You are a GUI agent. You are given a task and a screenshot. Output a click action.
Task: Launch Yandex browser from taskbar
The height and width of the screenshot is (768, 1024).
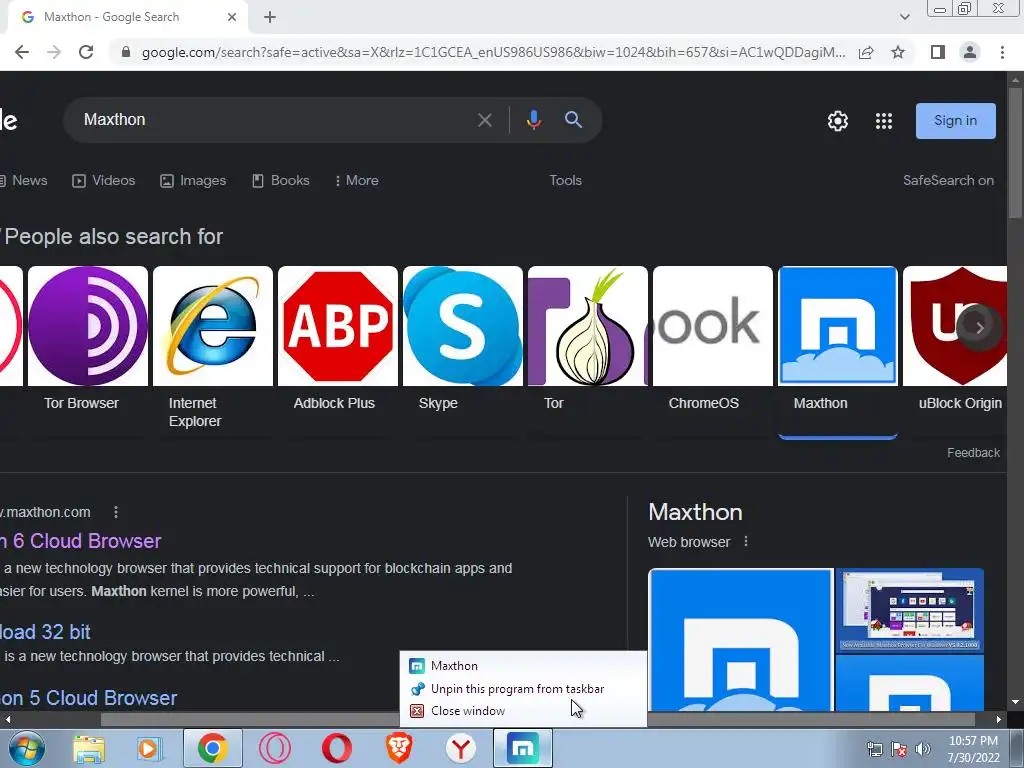[461, 748]
